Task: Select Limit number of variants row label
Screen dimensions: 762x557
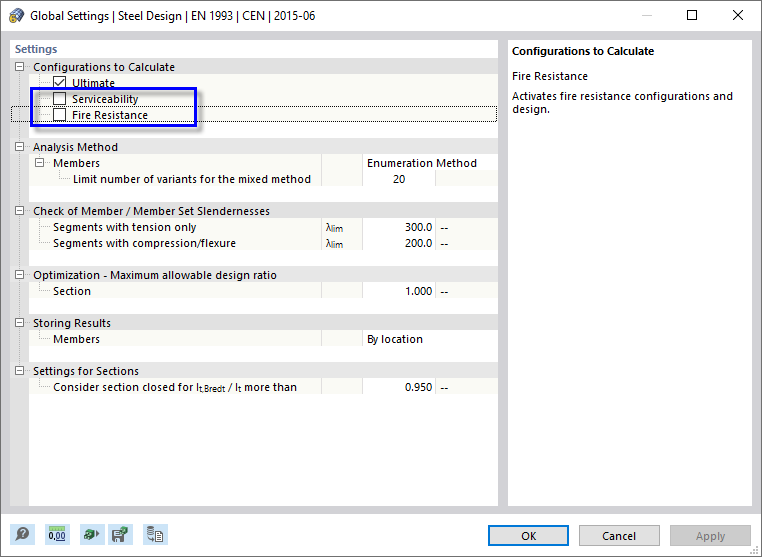Action: (191, 179)
